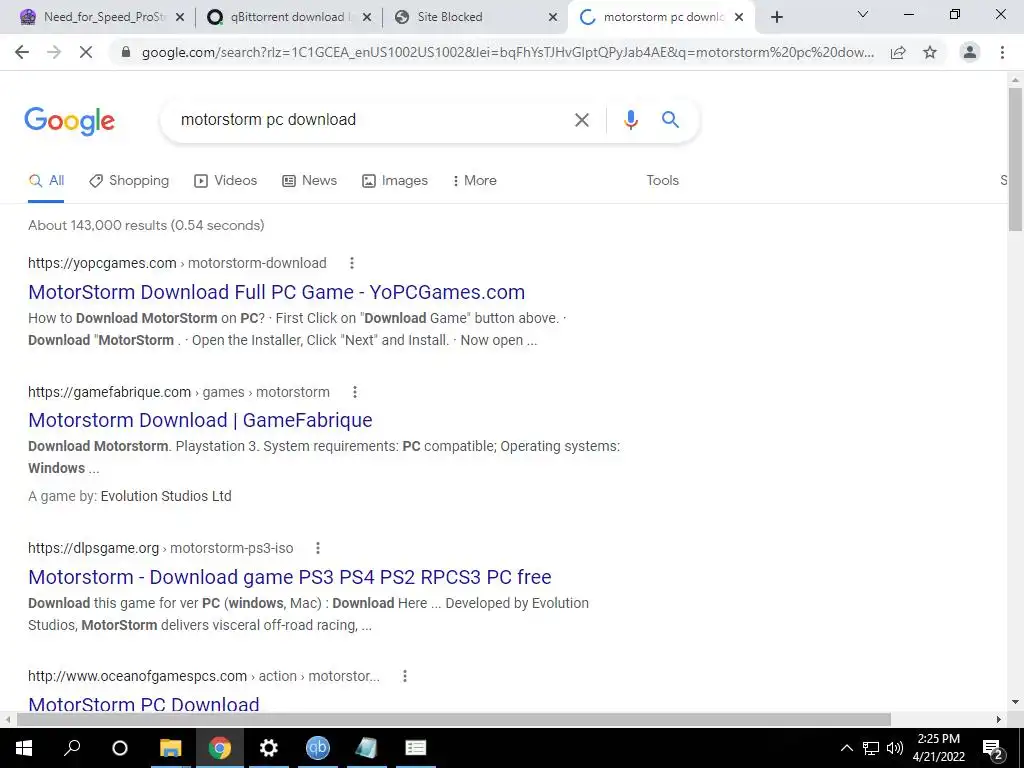Open Cortana circle in taskbar
Screen dimensions: 1024x768
[x=120, y=748]
